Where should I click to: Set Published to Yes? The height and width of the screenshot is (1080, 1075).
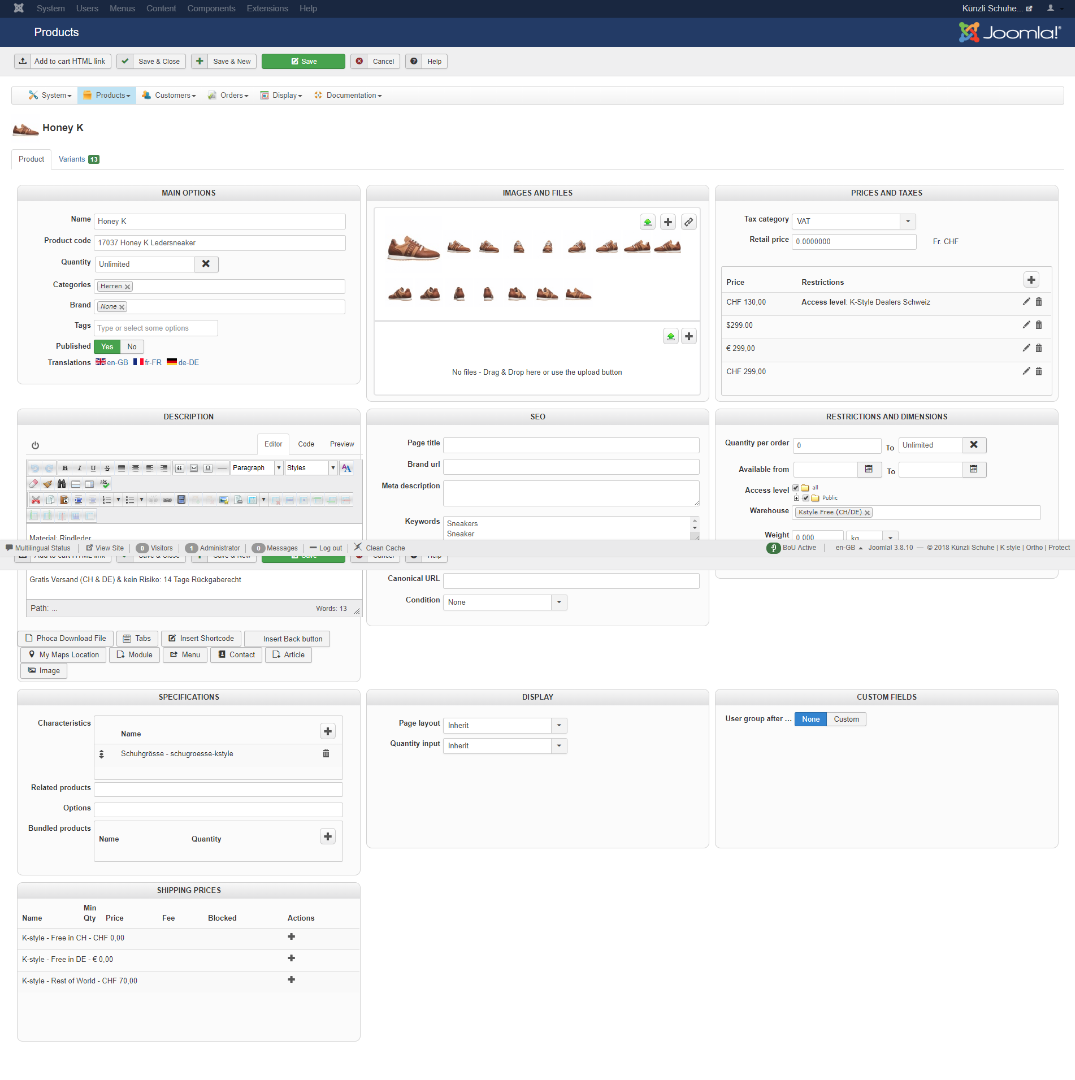107,346
